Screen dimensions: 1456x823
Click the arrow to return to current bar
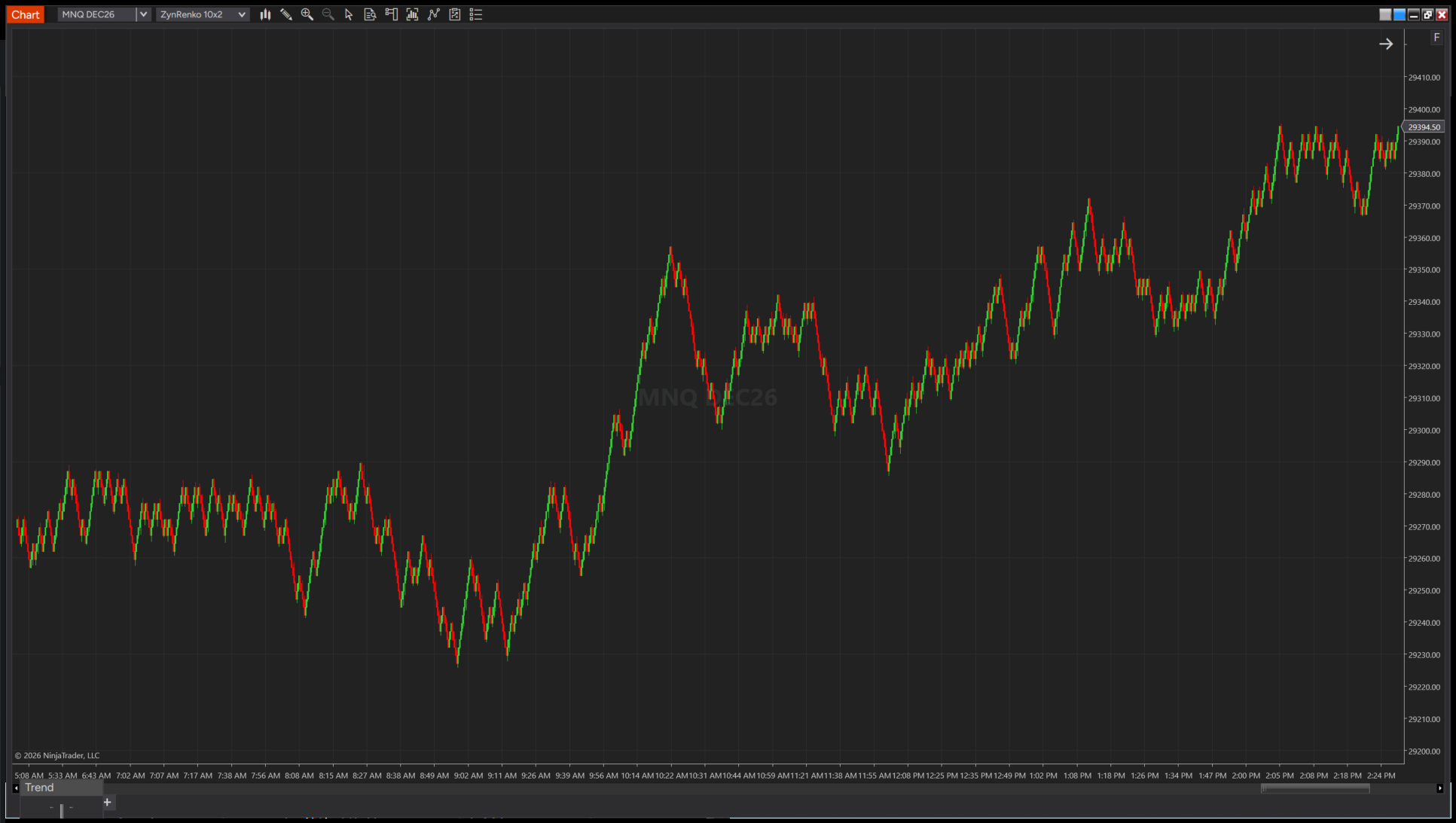click(x=1386, y=44)
